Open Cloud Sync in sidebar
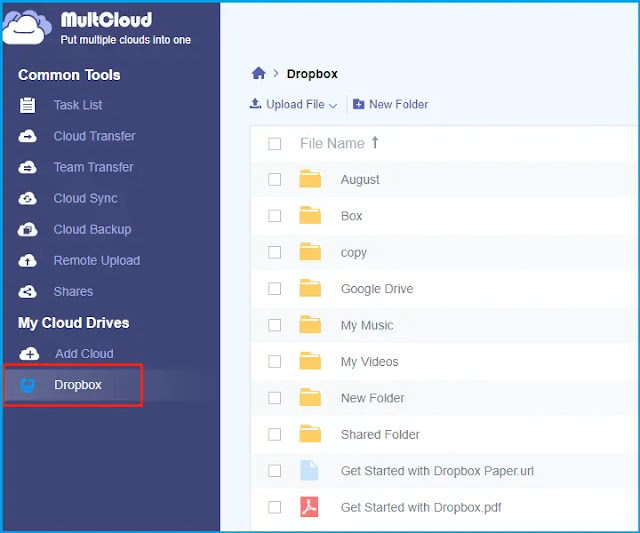Viewport: 640px width, 533px height. click(85, 198)
